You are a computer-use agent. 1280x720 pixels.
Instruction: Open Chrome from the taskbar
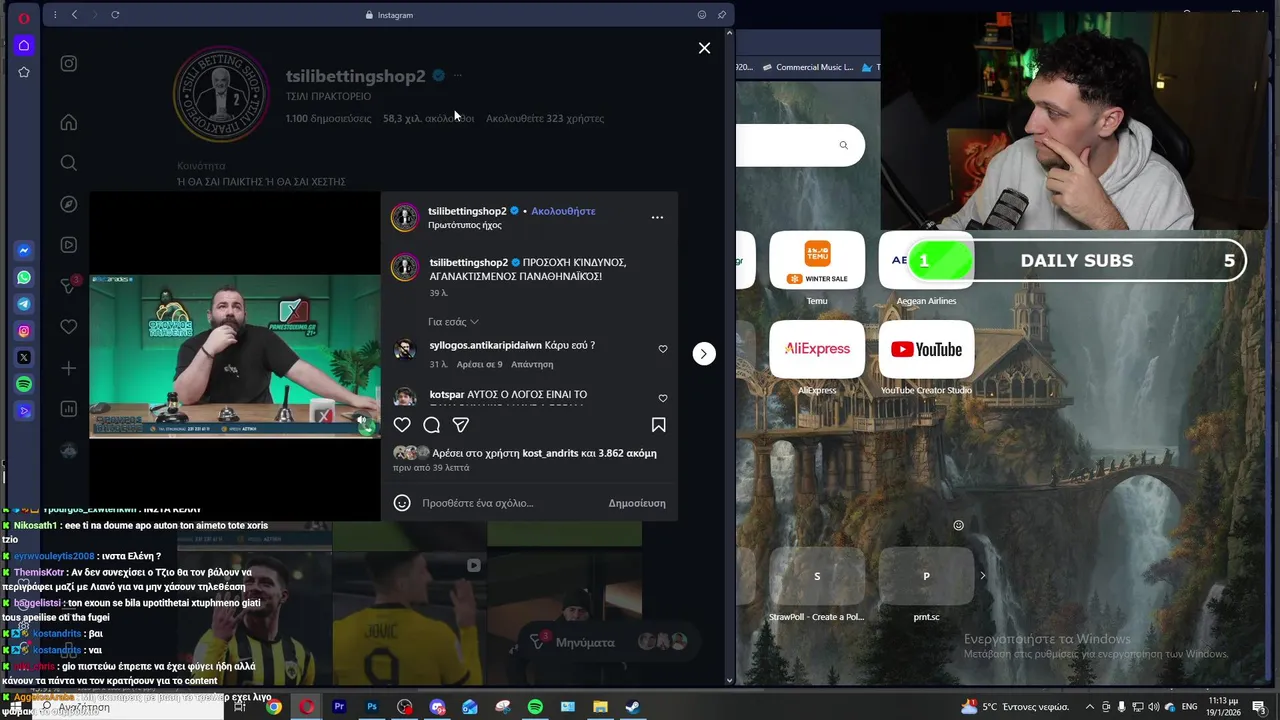click(273, 707)
